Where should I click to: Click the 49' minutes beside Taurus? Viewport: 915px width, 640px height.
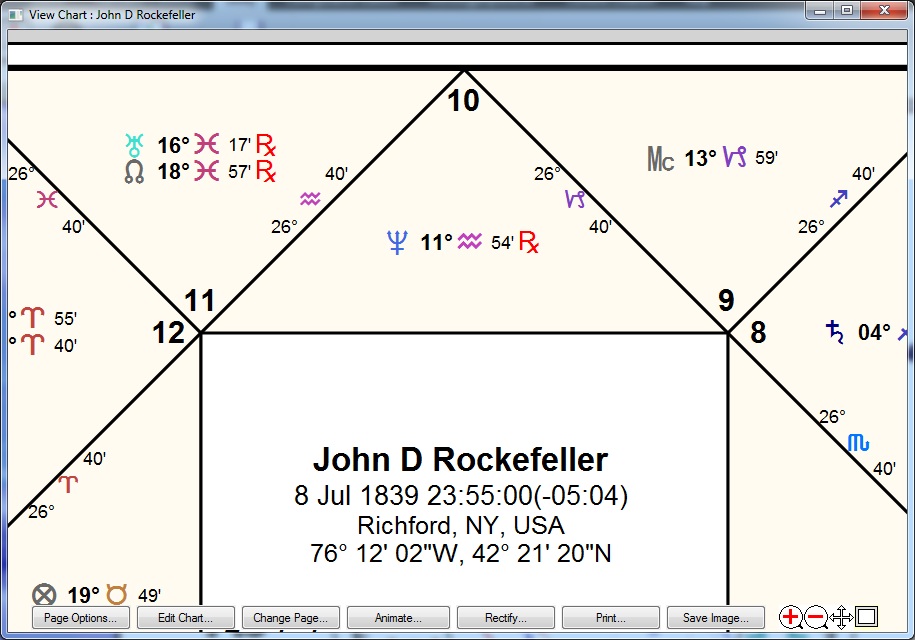coord(149,596)
